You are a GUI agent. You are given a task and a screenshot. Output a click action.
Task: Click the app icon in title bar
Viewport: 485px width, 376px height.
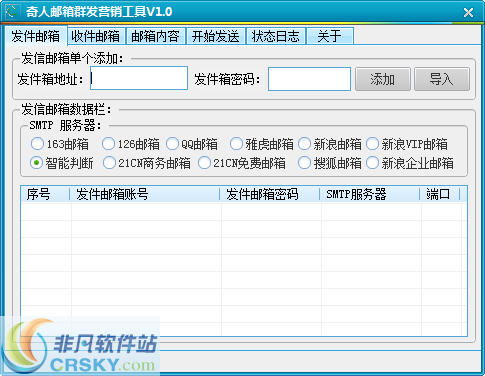[x=12, y=12]
